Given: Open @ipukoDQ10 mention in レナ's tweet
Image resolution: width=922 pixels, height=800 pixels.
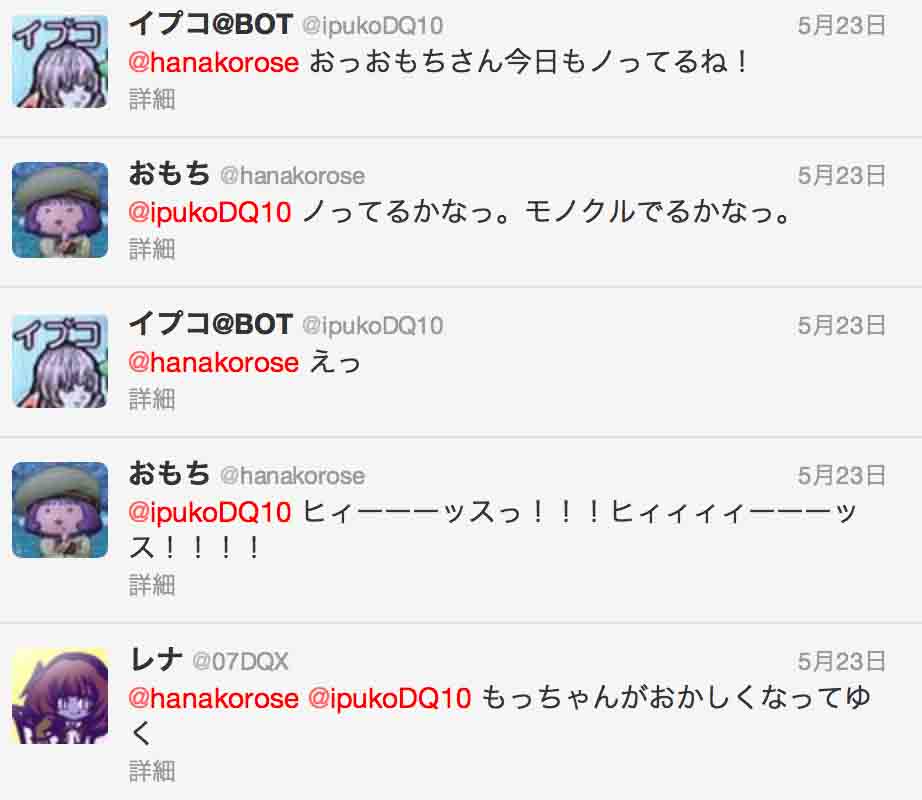Looking at the screenshot, I should tap(389, 698).
